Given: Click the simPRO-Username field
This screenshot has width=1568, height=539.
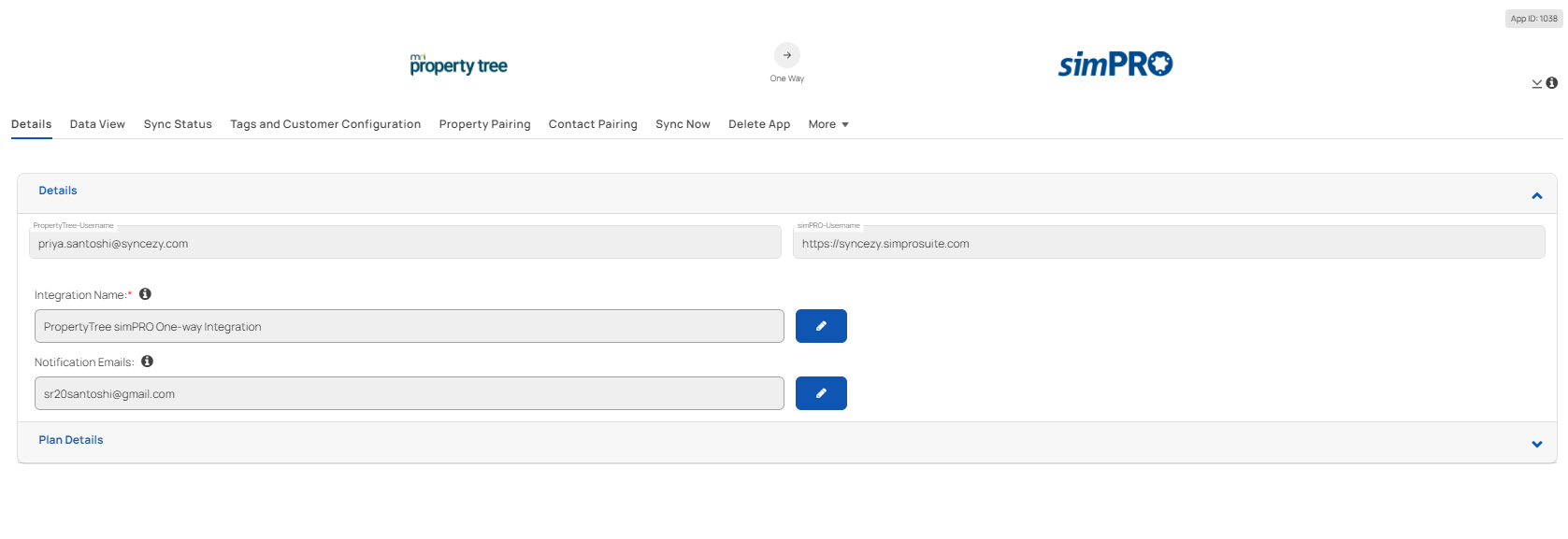Looking at the screenshot, I should click(1169, 243).
